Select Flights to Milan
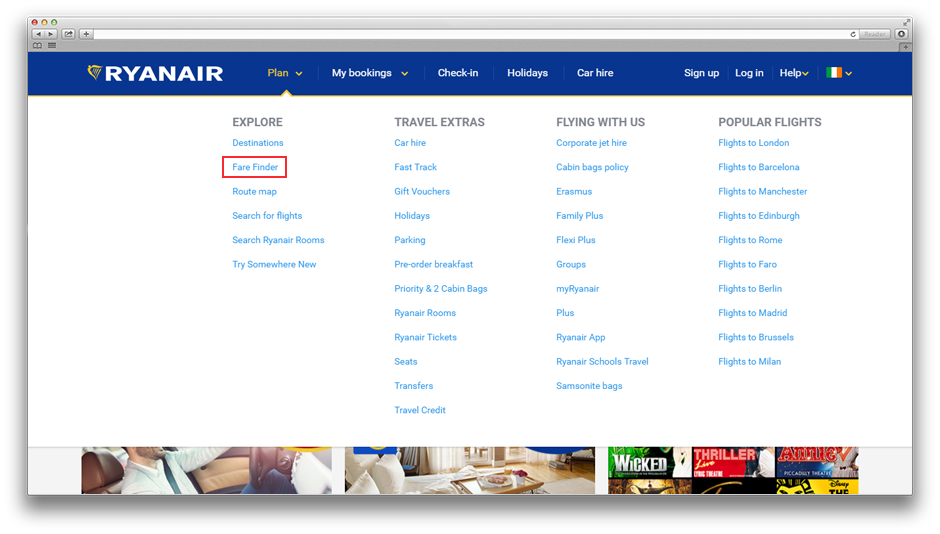Screen dimensions: 940x534 749,361
